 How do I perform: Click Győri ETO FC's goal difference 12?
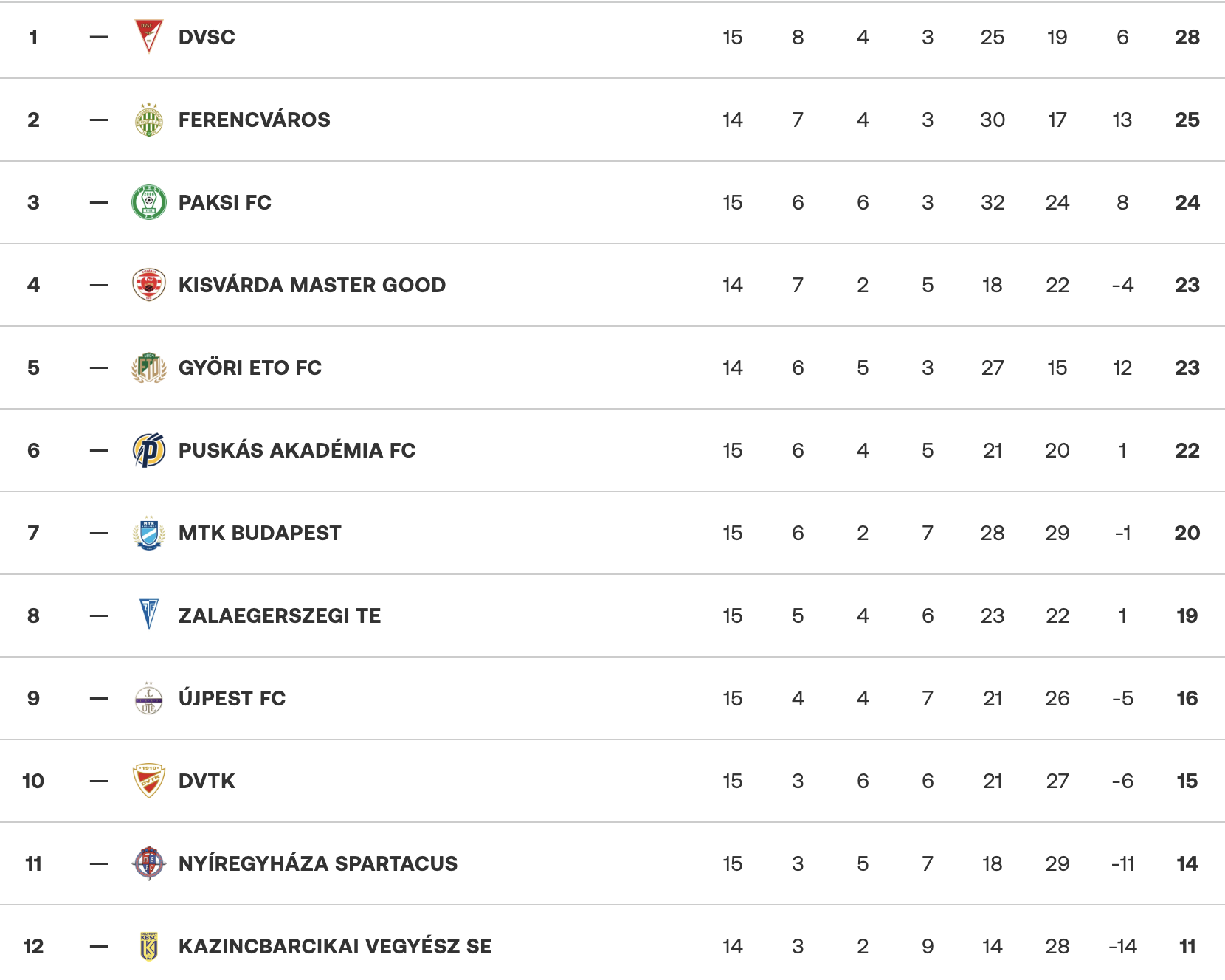coord(1122,367)
